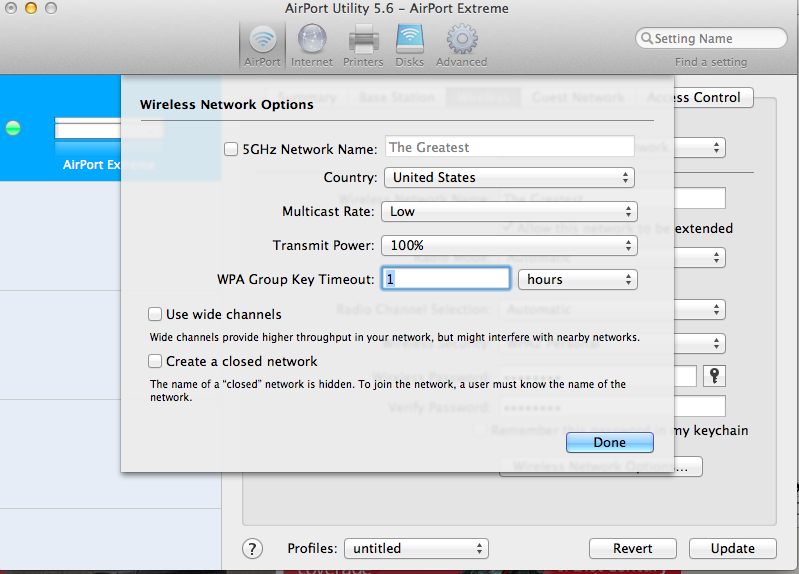
Task: Click the key icon beside Wireless Password
Action: pyautogui.click(x=714, y=376)
